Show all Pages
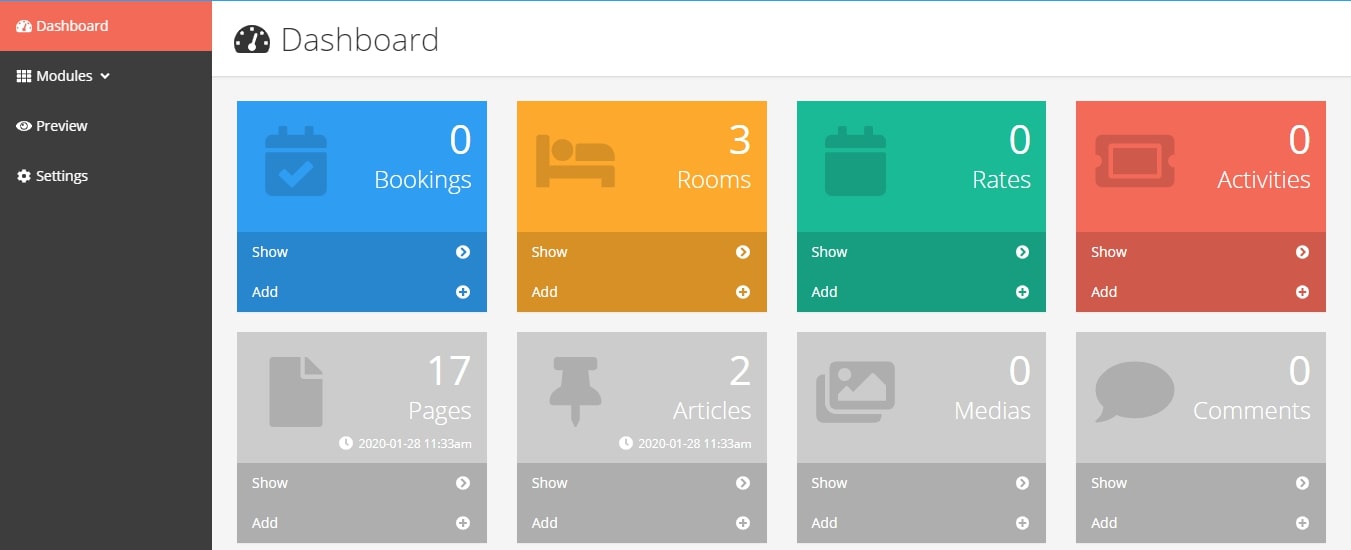The width and height of the screenshot is (1351, 550). tap(362, 483)
